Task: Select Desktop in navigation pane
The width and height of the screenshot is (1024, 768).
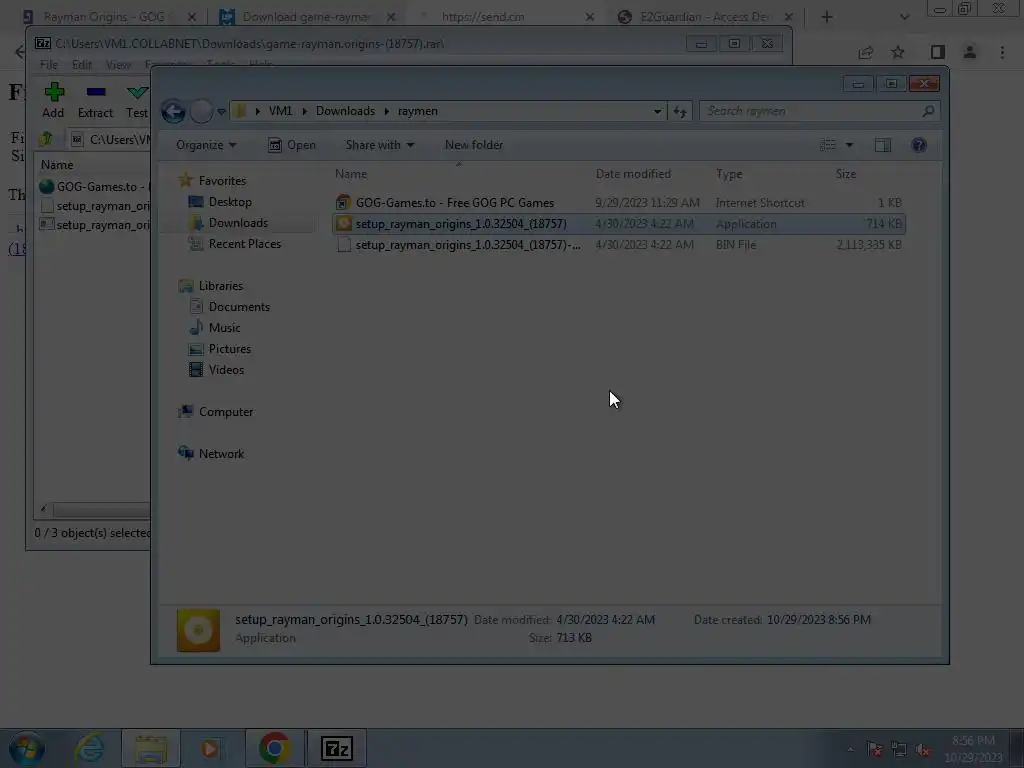Action: pos(220,202)
